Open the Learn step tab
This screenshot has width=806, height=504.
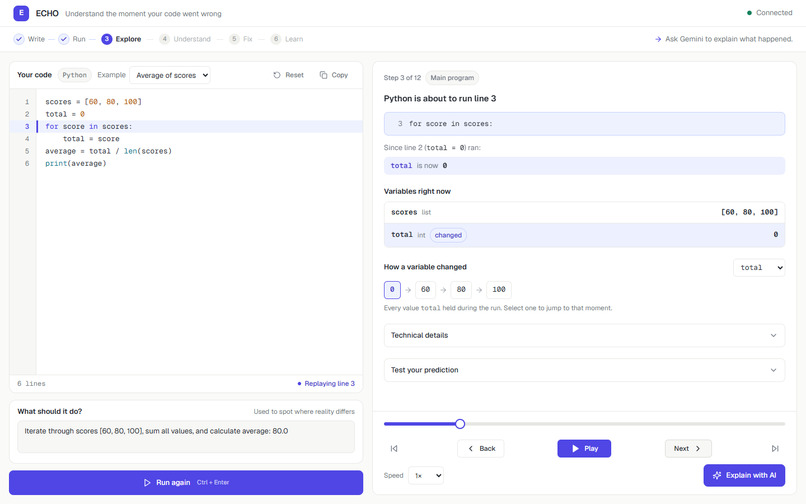pos(287,39)
